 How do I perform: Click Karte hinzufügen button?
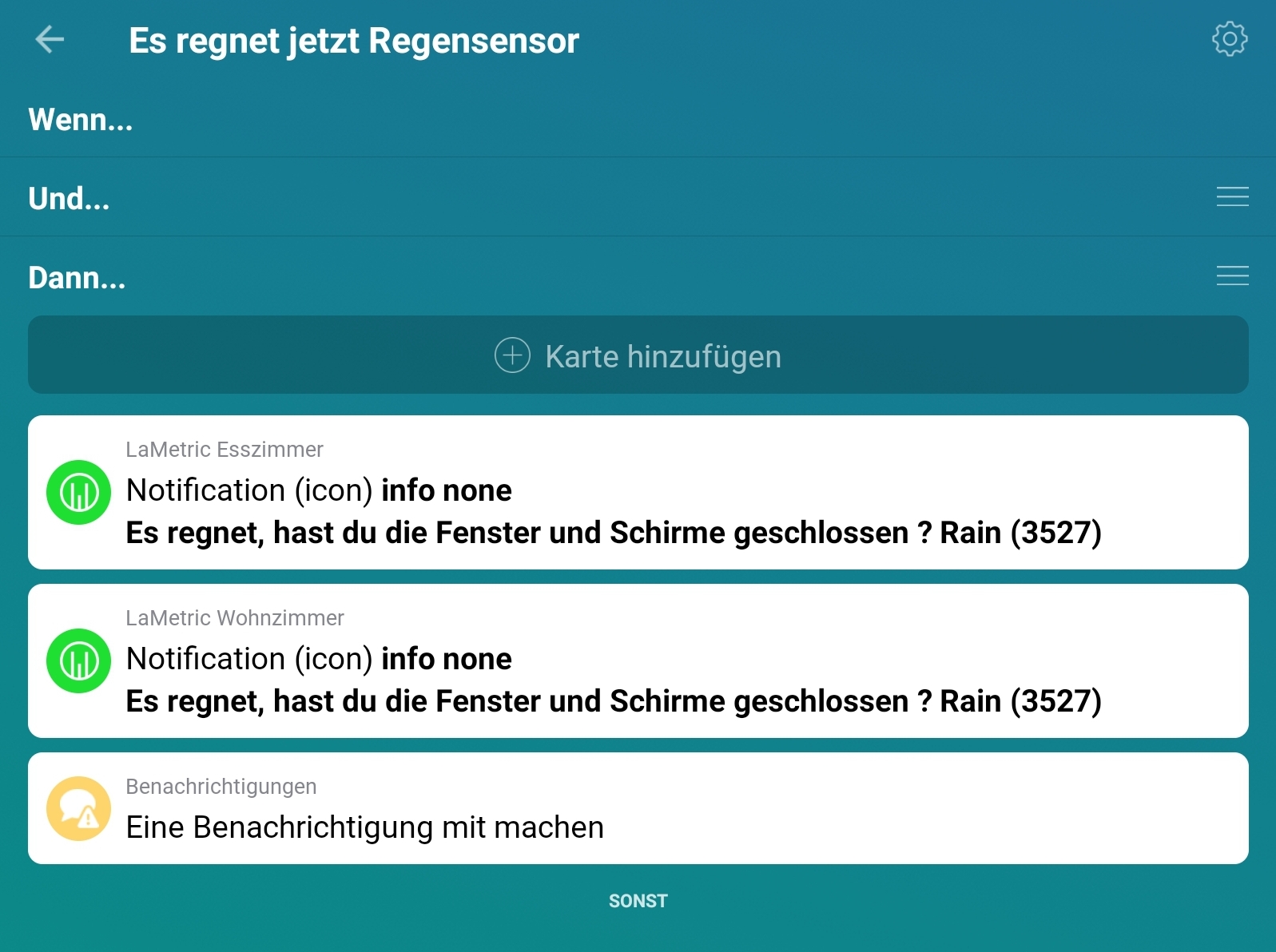(x=638, y=355)
